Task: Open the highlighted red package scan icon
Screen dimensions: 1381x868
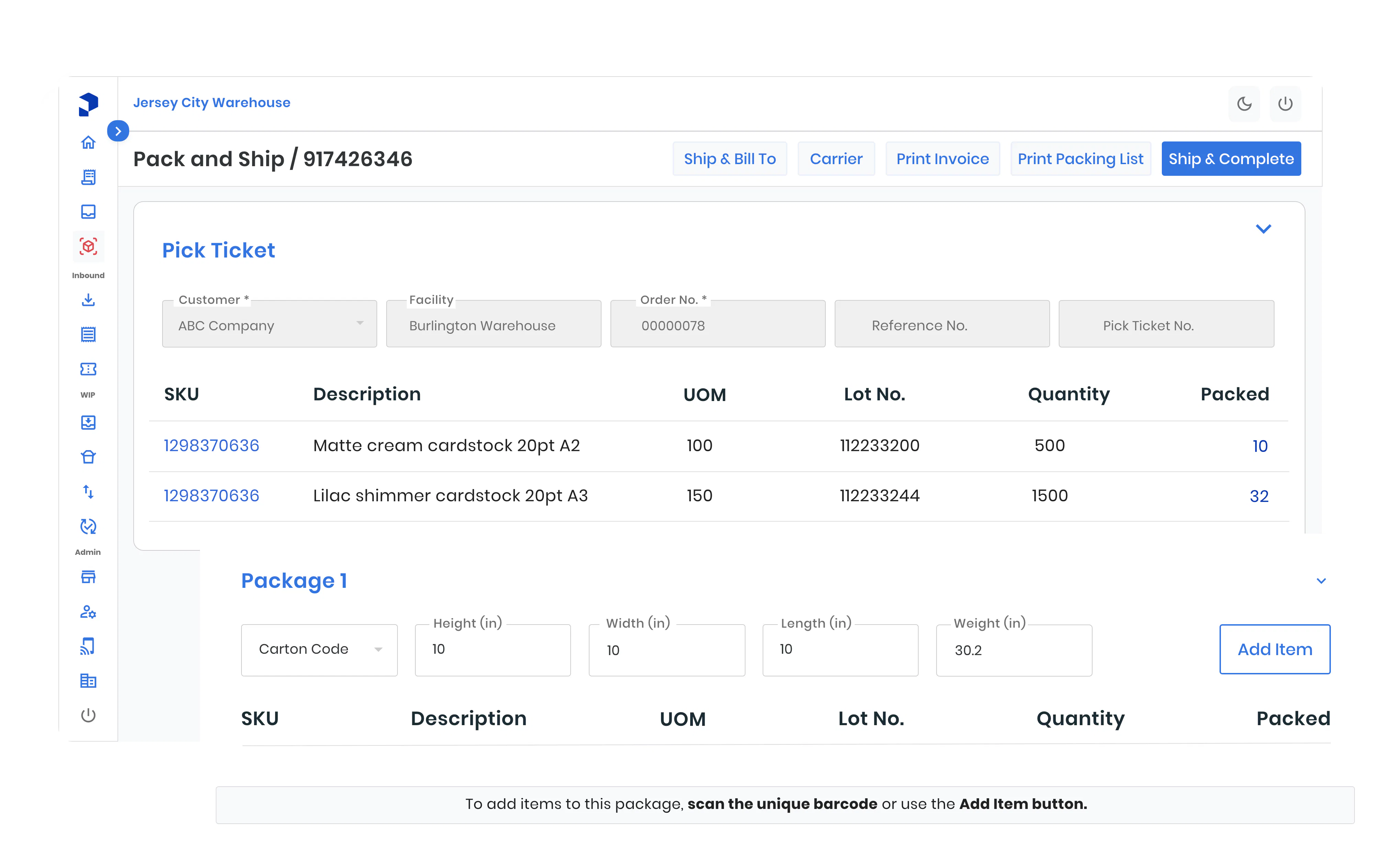Action: tap(88, 247)
